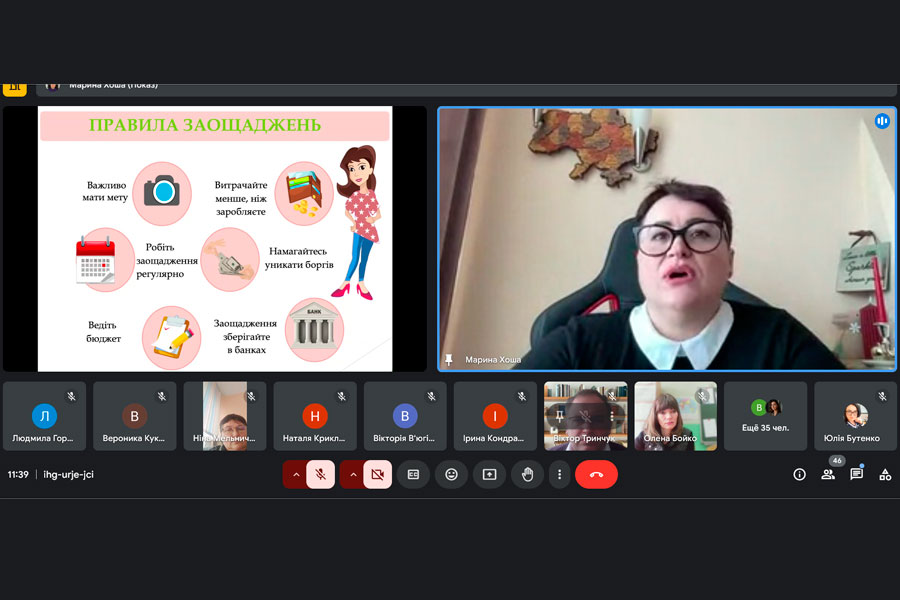Screen dimensions: 900x600
Task: Click muted mic icon on Олена Бойко tile
Action: 702,396
